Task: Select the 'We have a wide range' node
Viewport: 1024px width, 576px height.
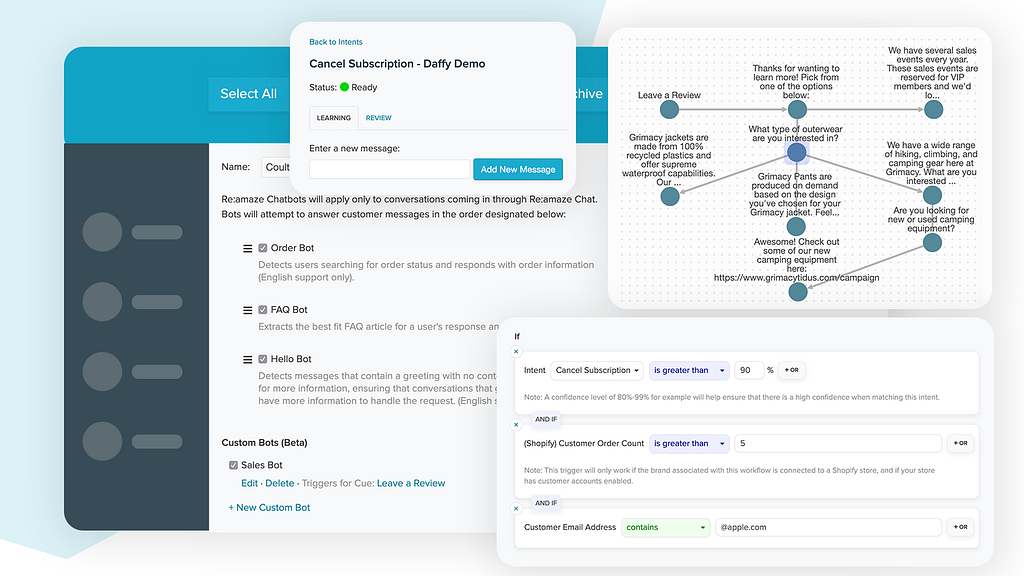Action: [x=932, y=195]
